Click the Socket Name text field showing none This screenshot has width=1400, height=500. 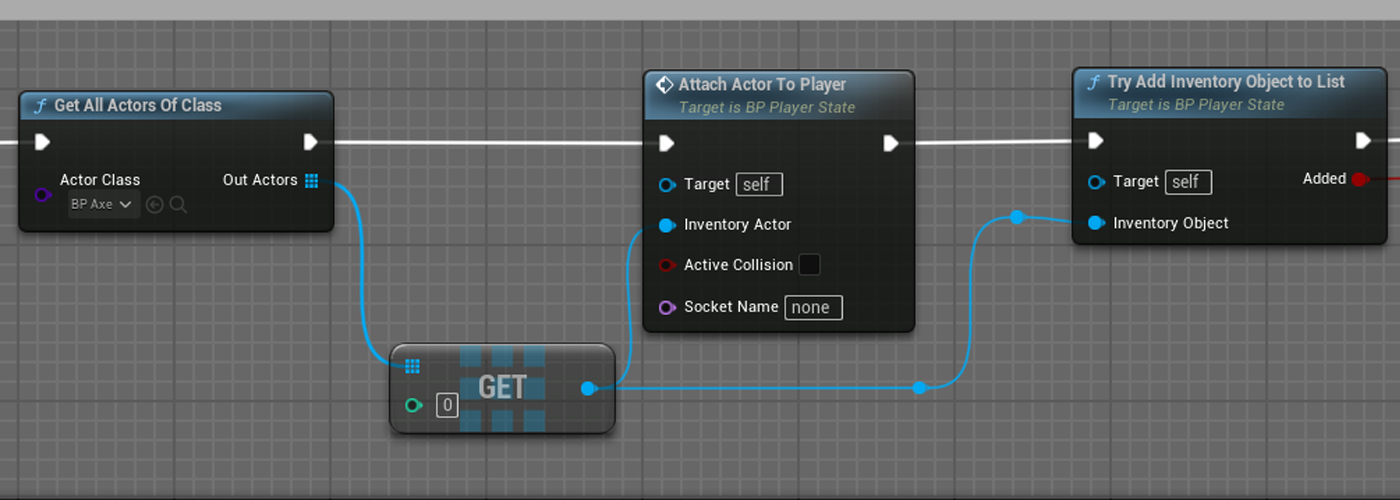[812, 307]
